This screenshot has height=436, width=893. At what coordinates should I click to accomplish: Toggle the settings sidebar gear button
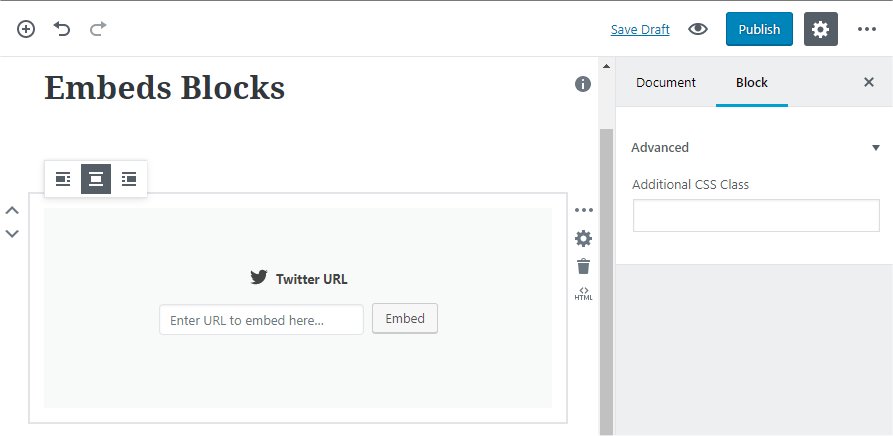click(x=820, y=29)
